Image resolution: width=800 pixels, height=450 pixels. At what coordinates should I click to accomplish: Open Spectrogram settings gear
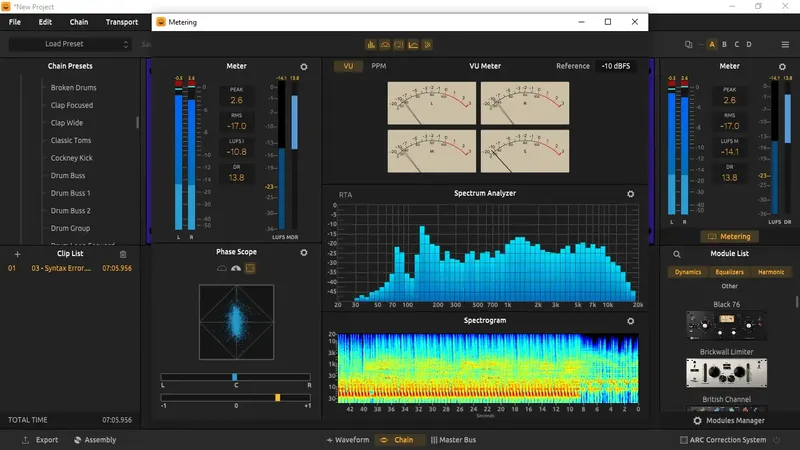[x=631, y=321]
